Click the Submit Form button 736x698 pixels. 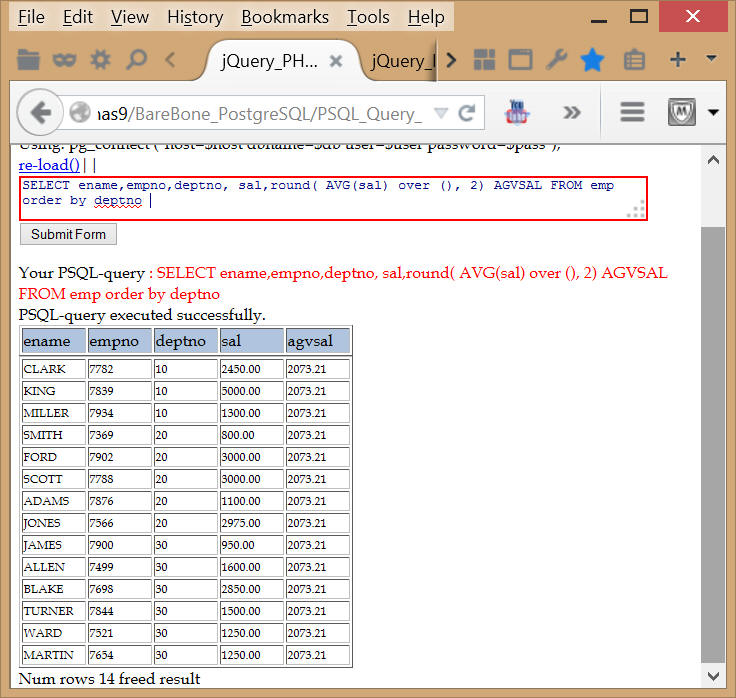pos(68,234)
